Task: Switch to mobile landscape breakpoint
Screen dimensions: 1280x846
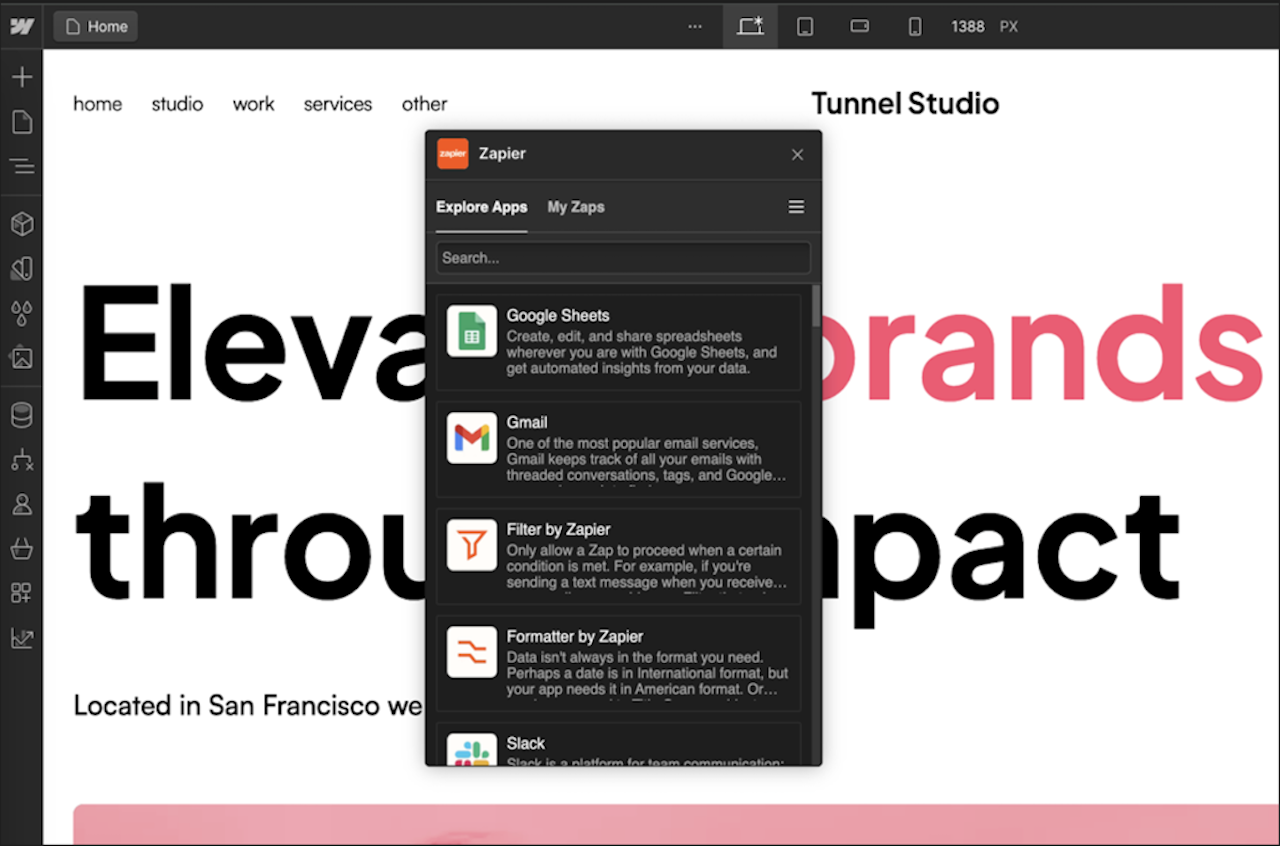Action: [859, 27]
